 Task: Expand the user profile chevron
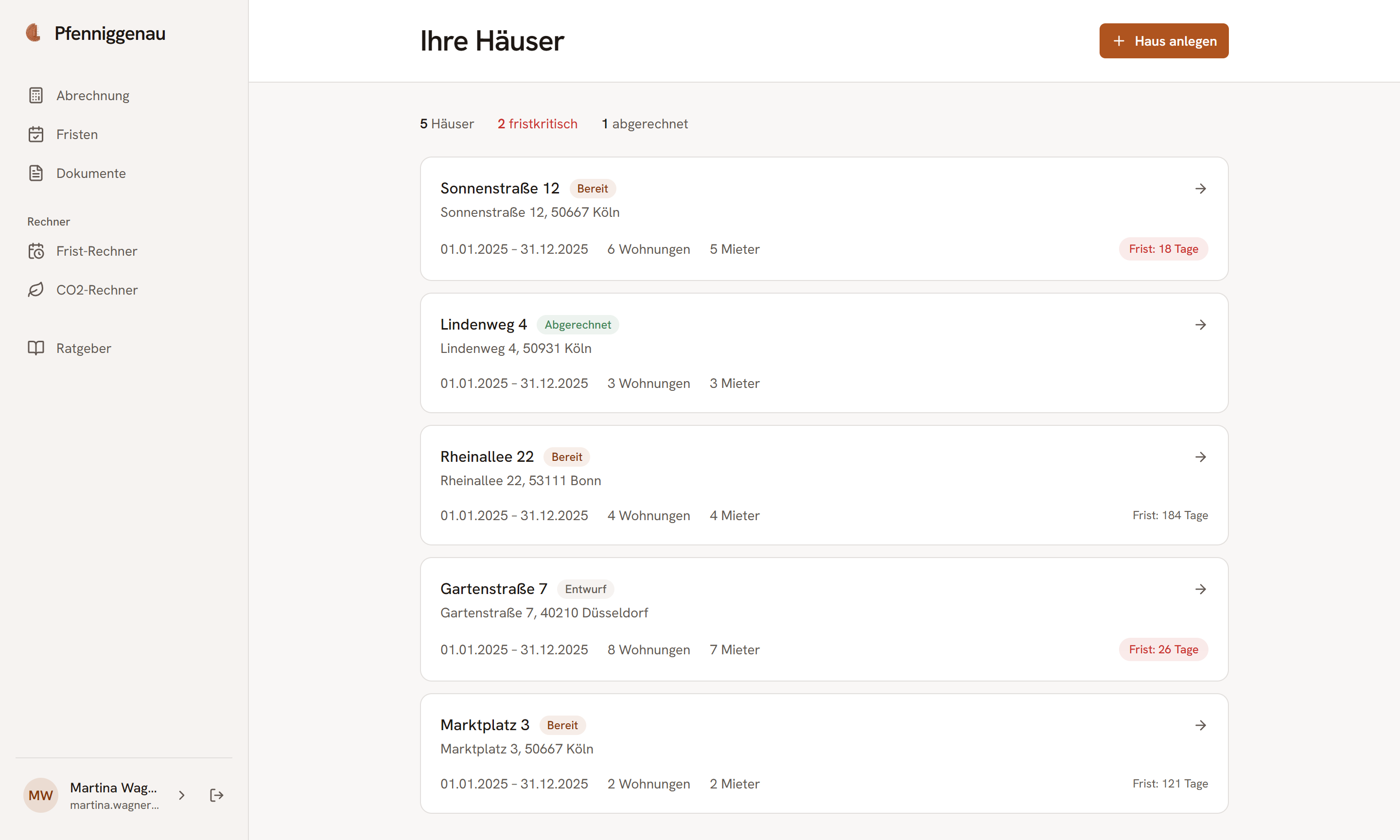(x=182, y=795)
